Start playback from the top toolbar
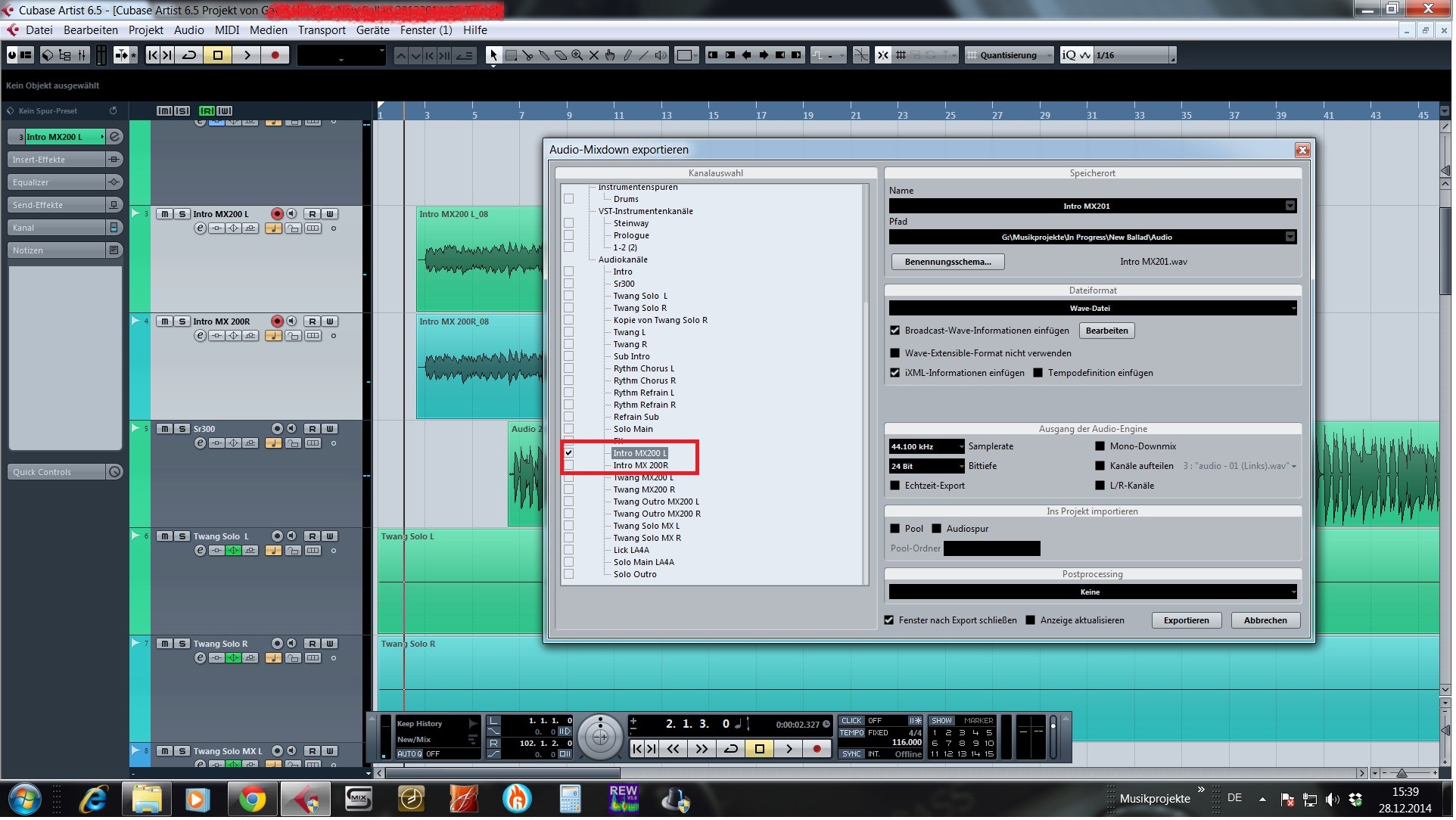Screen dimensions: 1456x820 pyautogui.click(x=247, y=55)
